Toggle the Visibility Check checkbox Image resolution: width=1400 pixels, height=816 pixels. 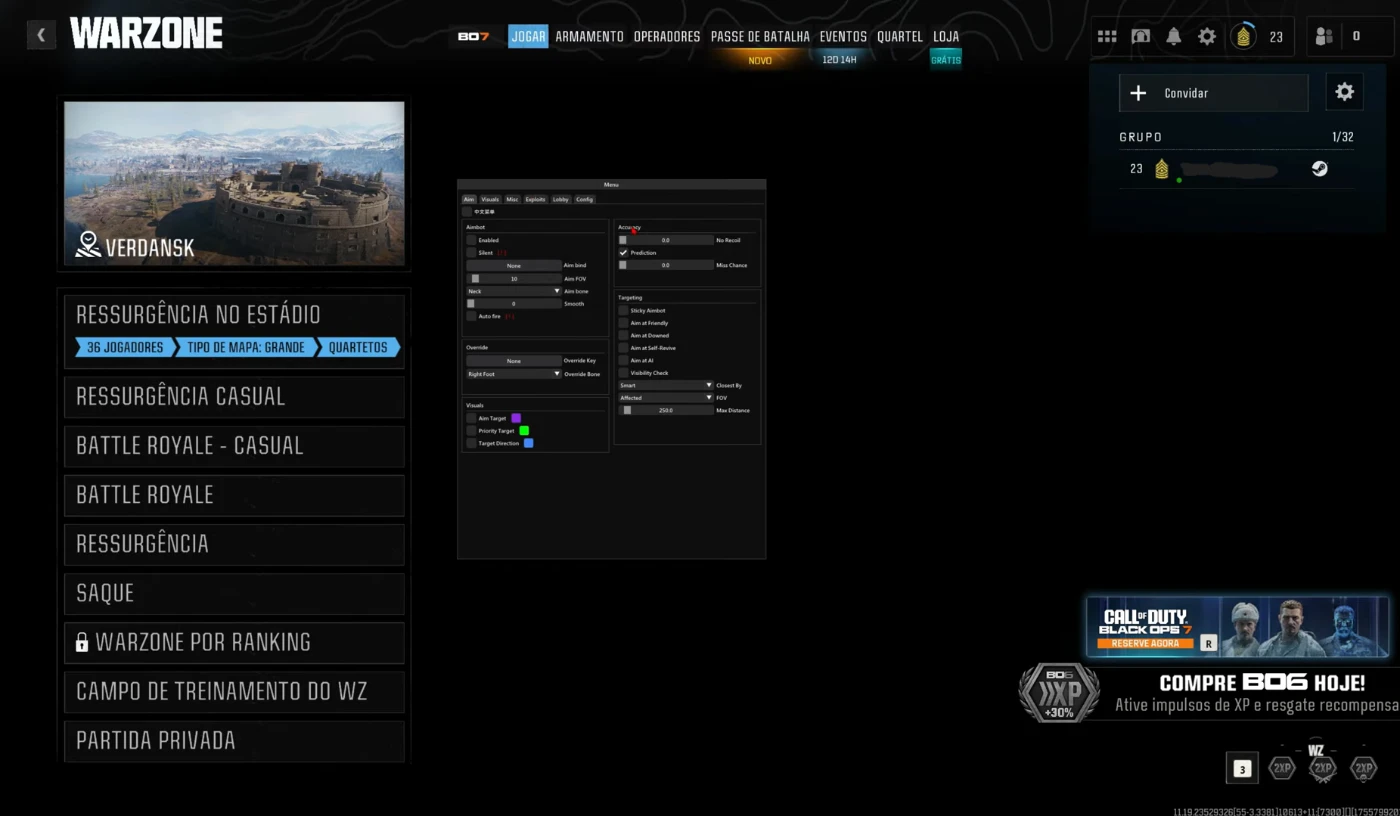pos(623,373)
